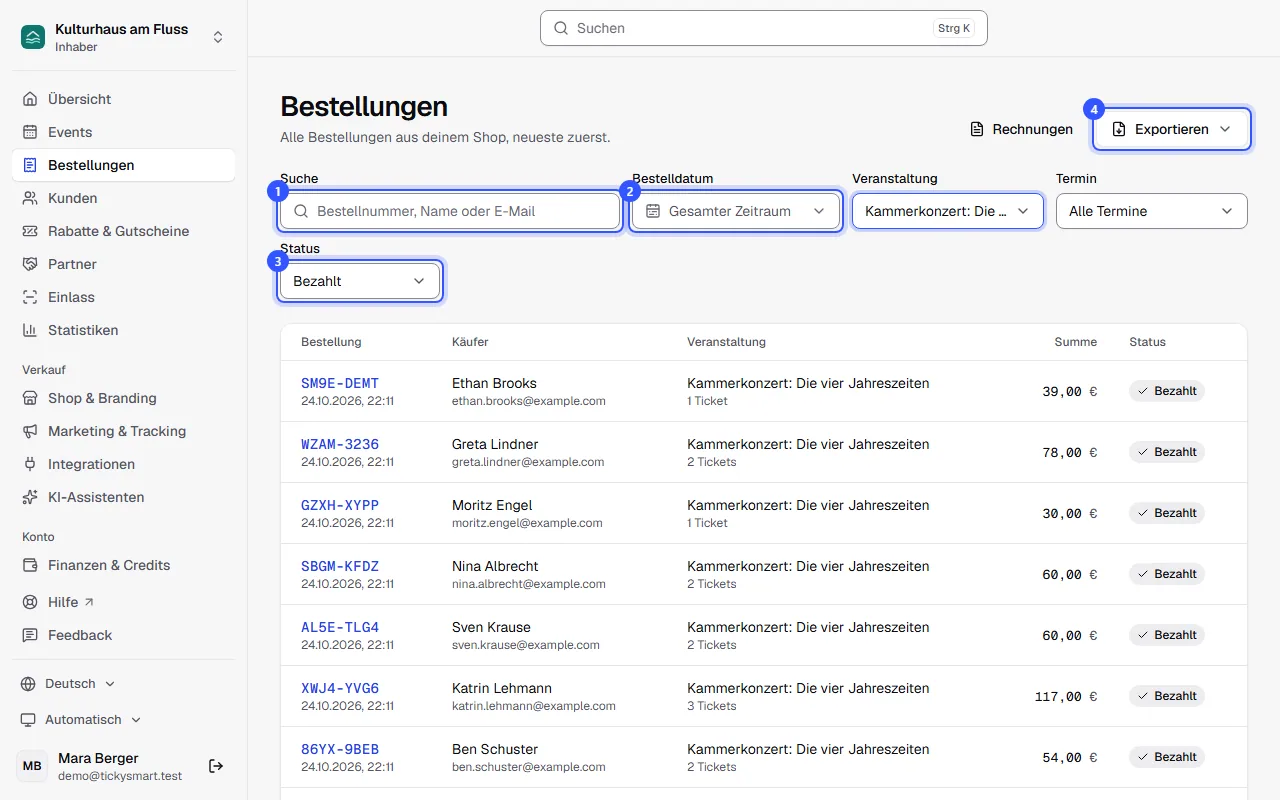Click the Bezahlt badge for Sven Krause
This screenshot has height=800, width=1280.
1167,635
